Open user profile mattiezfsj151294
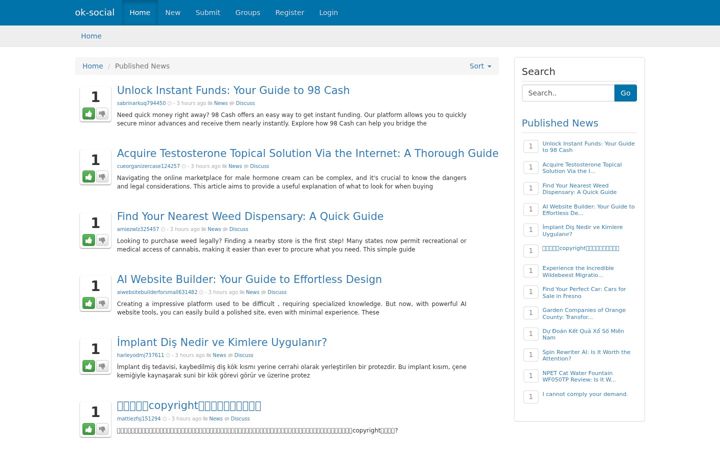 139,419
